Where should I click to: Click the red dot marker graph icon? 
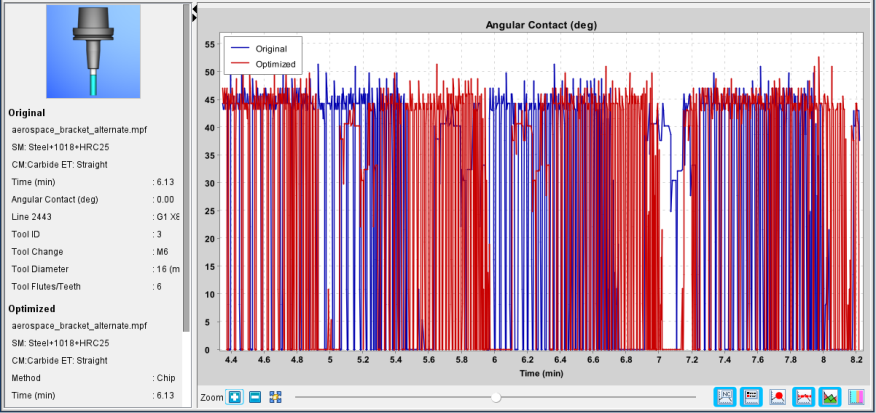[778, 397]
